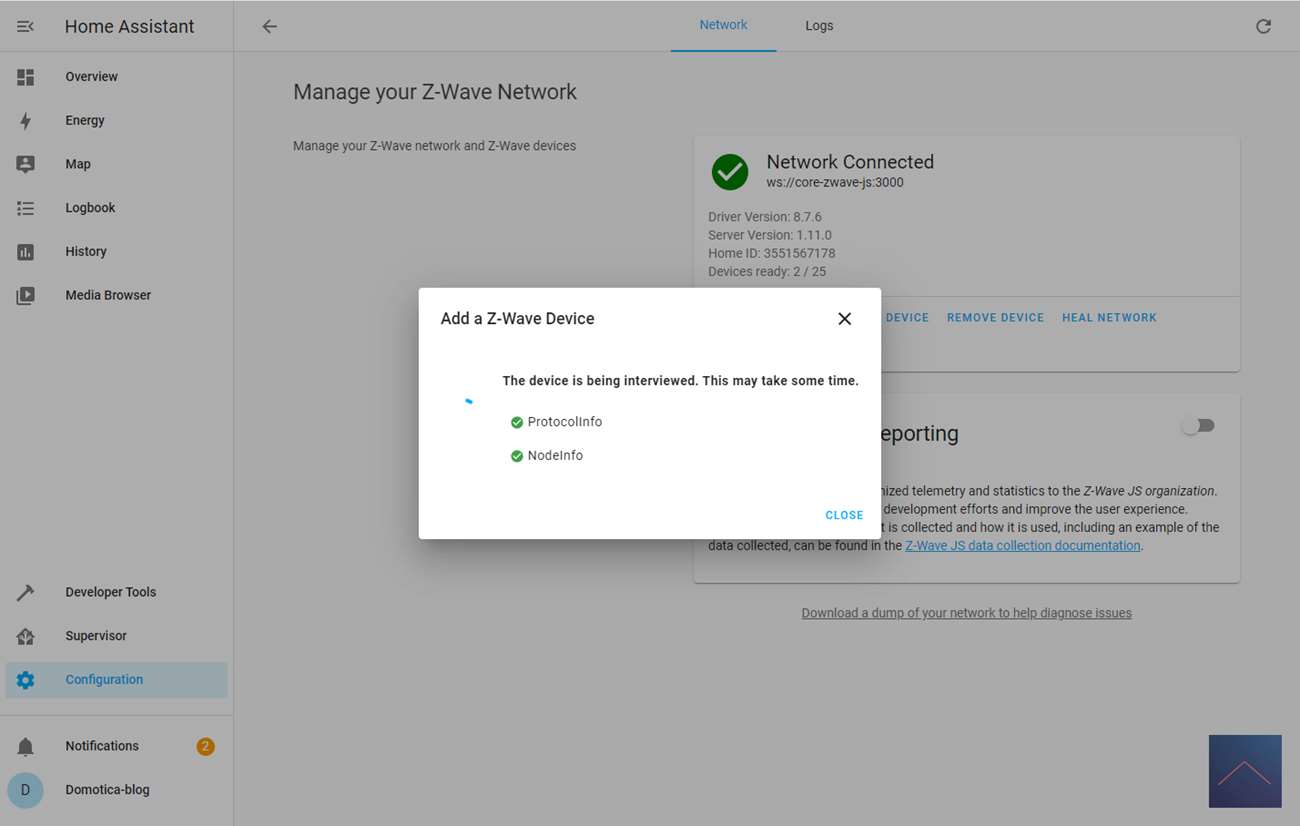1300x826 pixels.
Task: Click the partially hidden ADD DEVICE button
Action: 906,318
